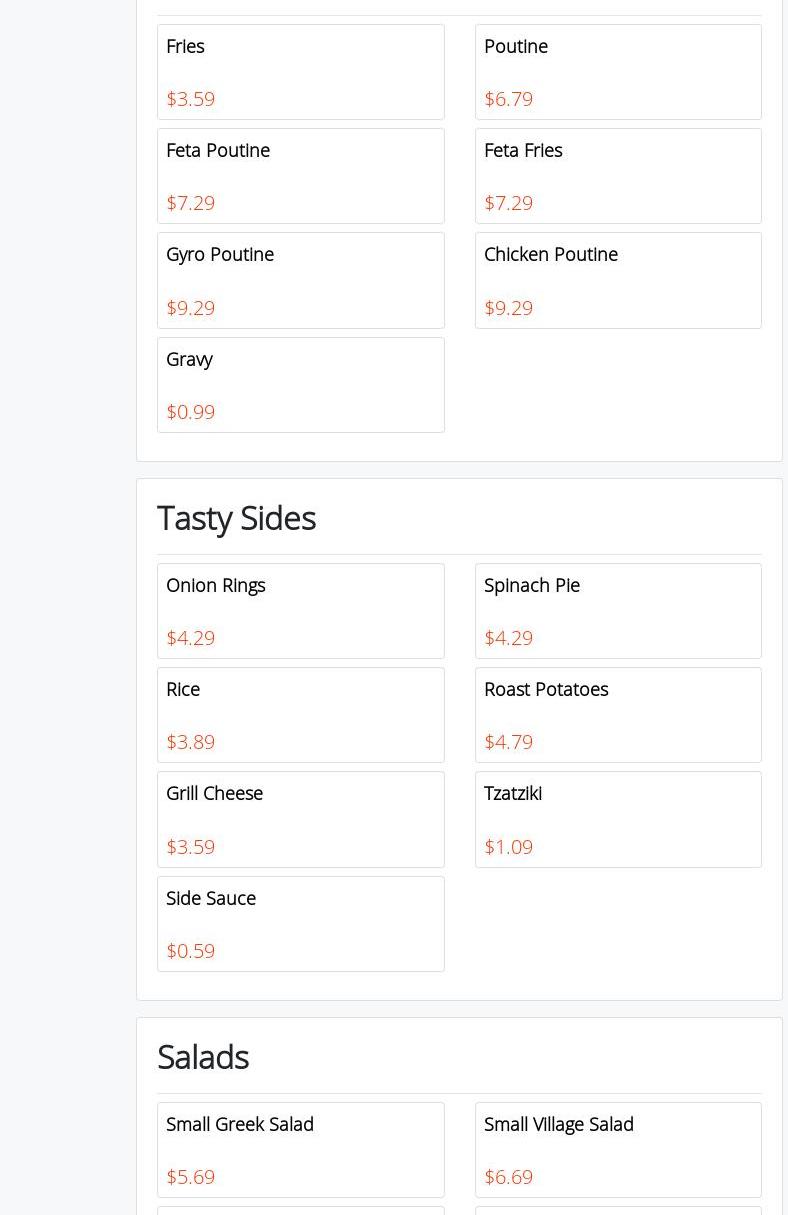Click the $6.79 Poutine price
The image size is (788, 1215).
tap(508, 99)
